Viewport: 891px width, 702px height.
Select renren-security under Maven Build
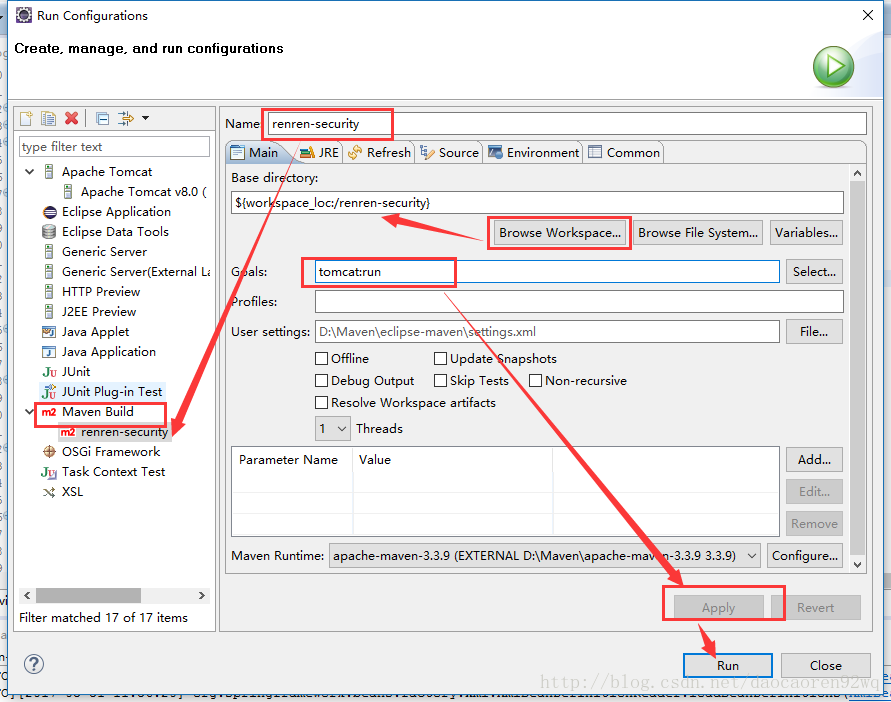click(x=124, y=432)
